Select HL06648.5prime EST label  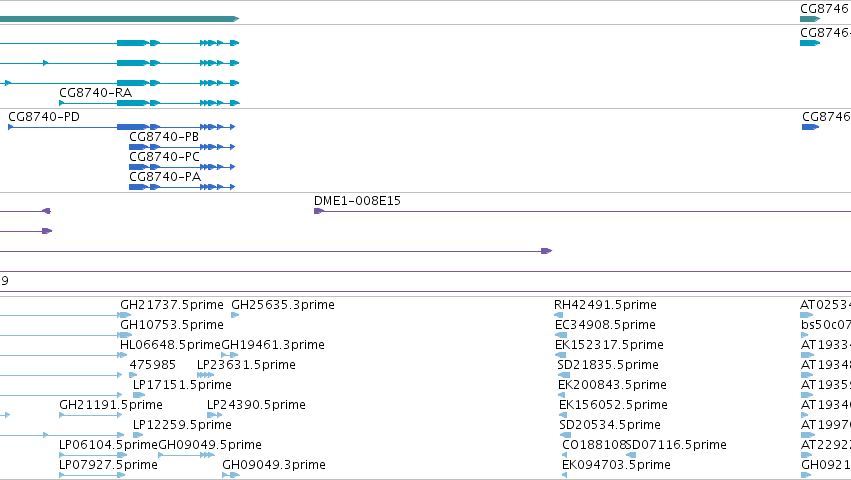170,345
